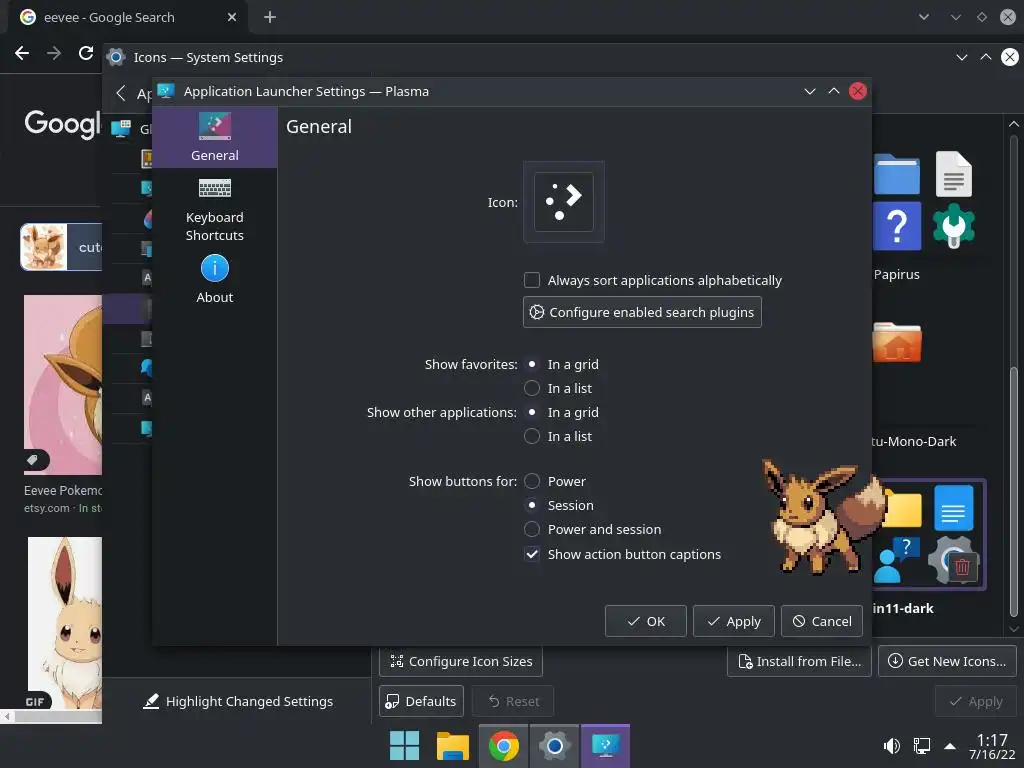Click Install from File button
Image resolution: width=1024 pixels, height=768 pixels.
click(799, 662)
